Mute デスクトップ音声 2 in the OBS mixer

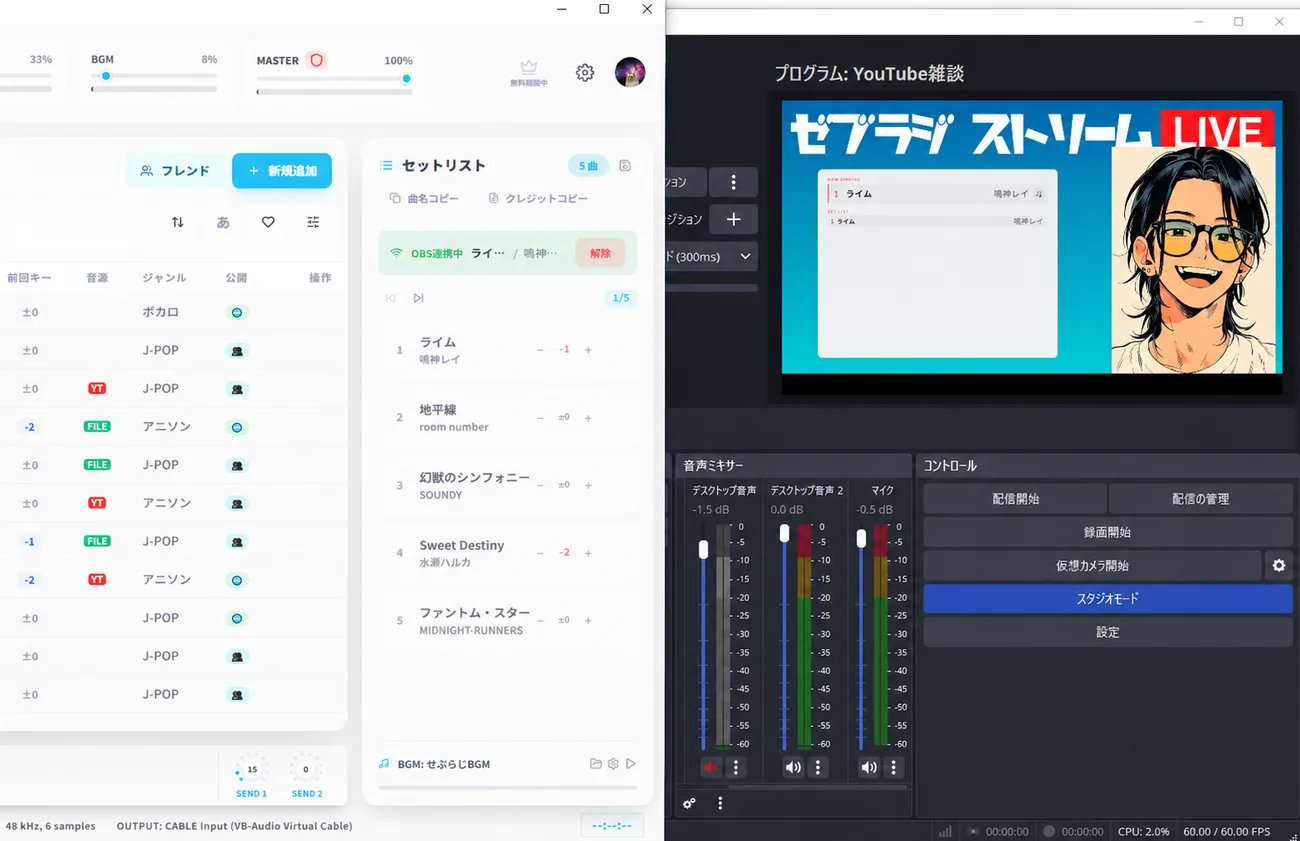(793, 768)
